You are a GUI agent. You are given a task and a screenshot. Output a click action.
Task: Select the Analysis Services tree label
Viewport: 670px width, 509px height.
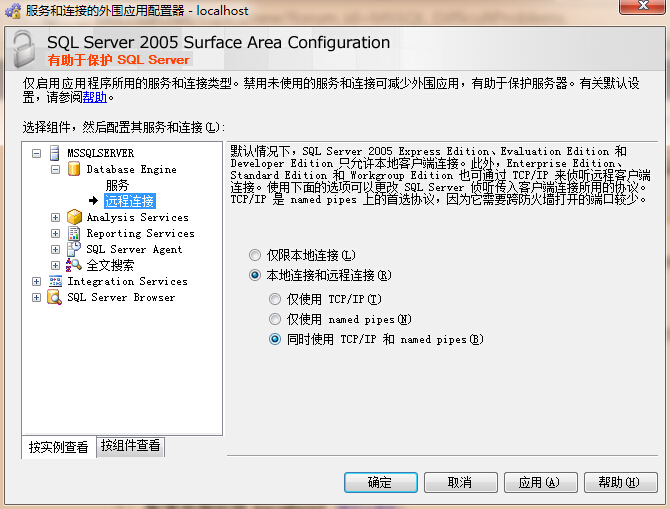pos(138,217)
